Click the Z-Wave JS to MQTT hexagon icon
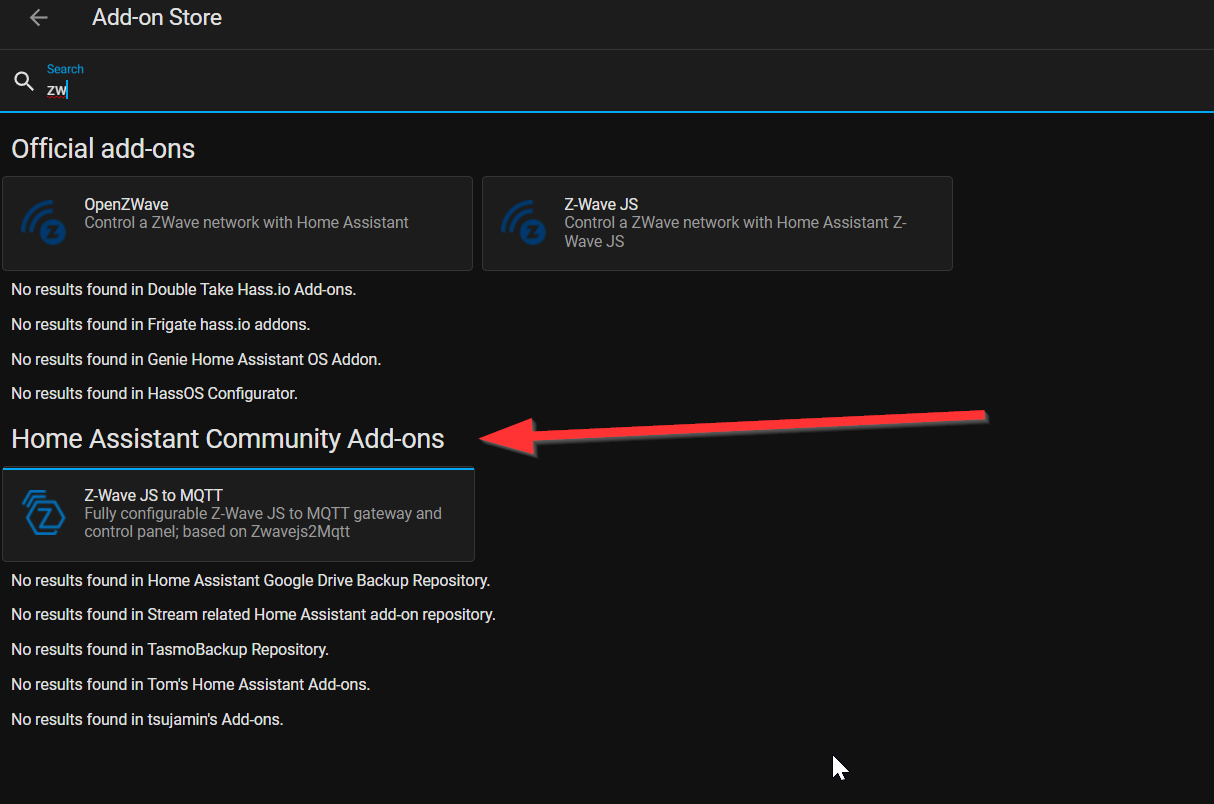This screenshot has width=1214, height=804. click(44, 514)
